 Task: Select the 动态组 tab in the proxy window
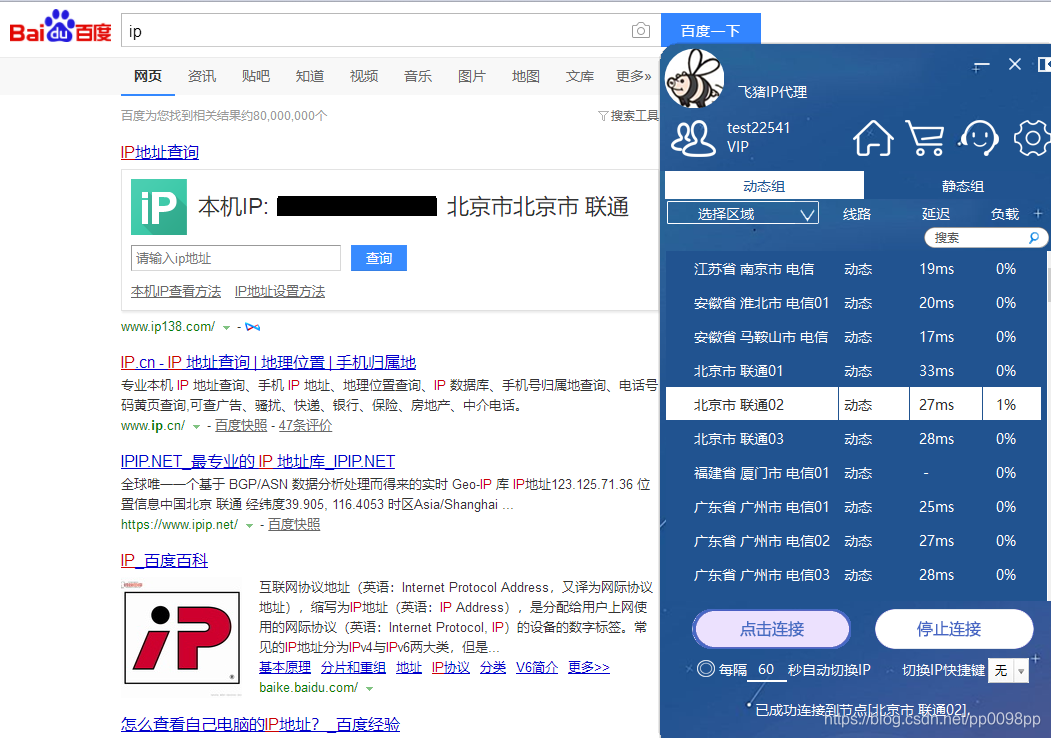(x=764, y=186)
